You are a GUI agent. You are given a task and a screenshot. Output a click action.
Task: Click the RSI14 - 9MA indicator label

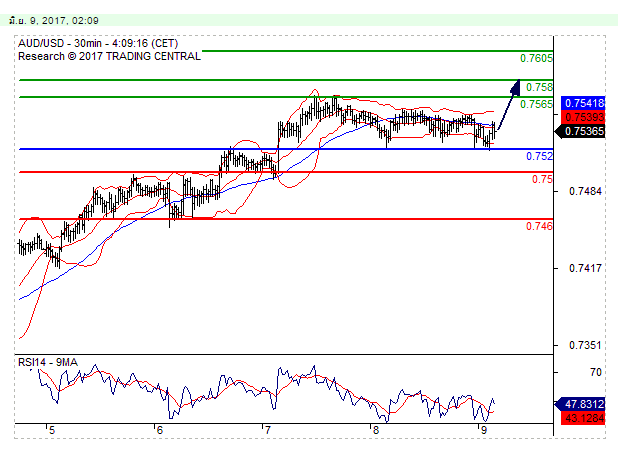(x=48, y=362)
